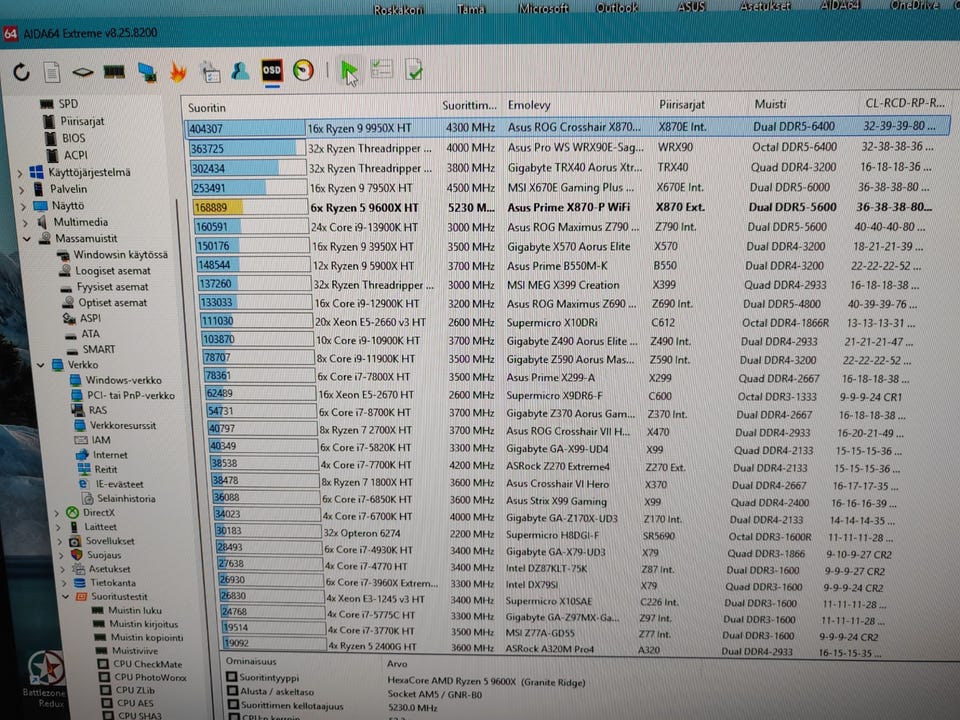Image resolution: width=960 pixels, height=720 pixels.
Task: Toggle the OSD panel icon
Action: [272, 70]
